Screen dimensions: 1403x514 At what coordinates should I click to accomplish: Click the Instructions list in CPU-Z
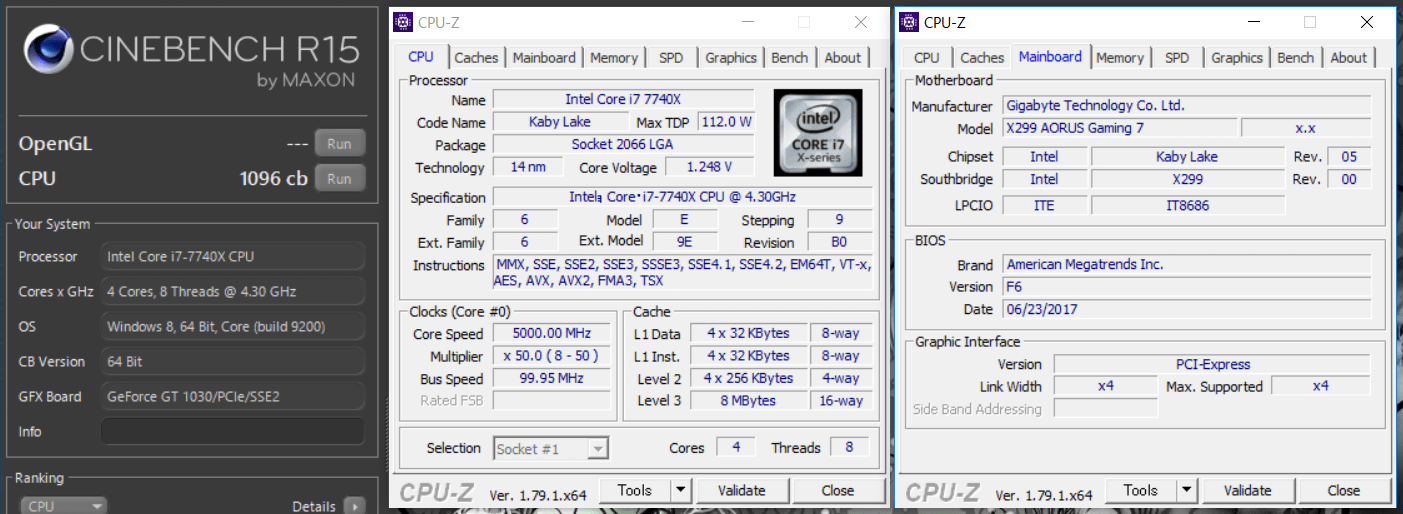tap(683, 273)
